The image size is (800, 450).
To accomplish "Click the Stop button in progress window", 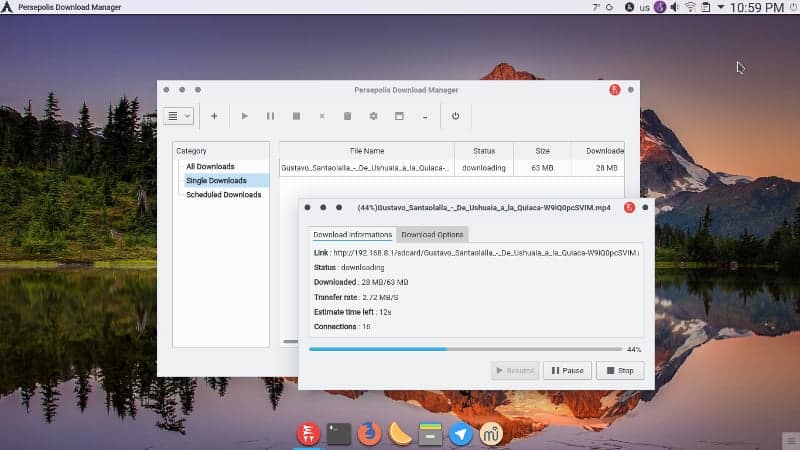I will click(x=620, y=370).
